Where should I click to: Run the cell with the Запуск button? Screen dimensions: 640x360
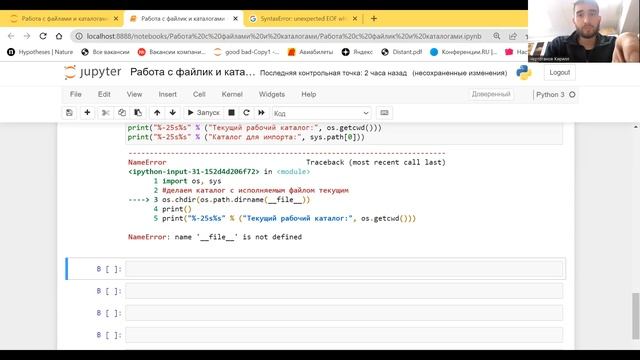(x=203, y=113)
